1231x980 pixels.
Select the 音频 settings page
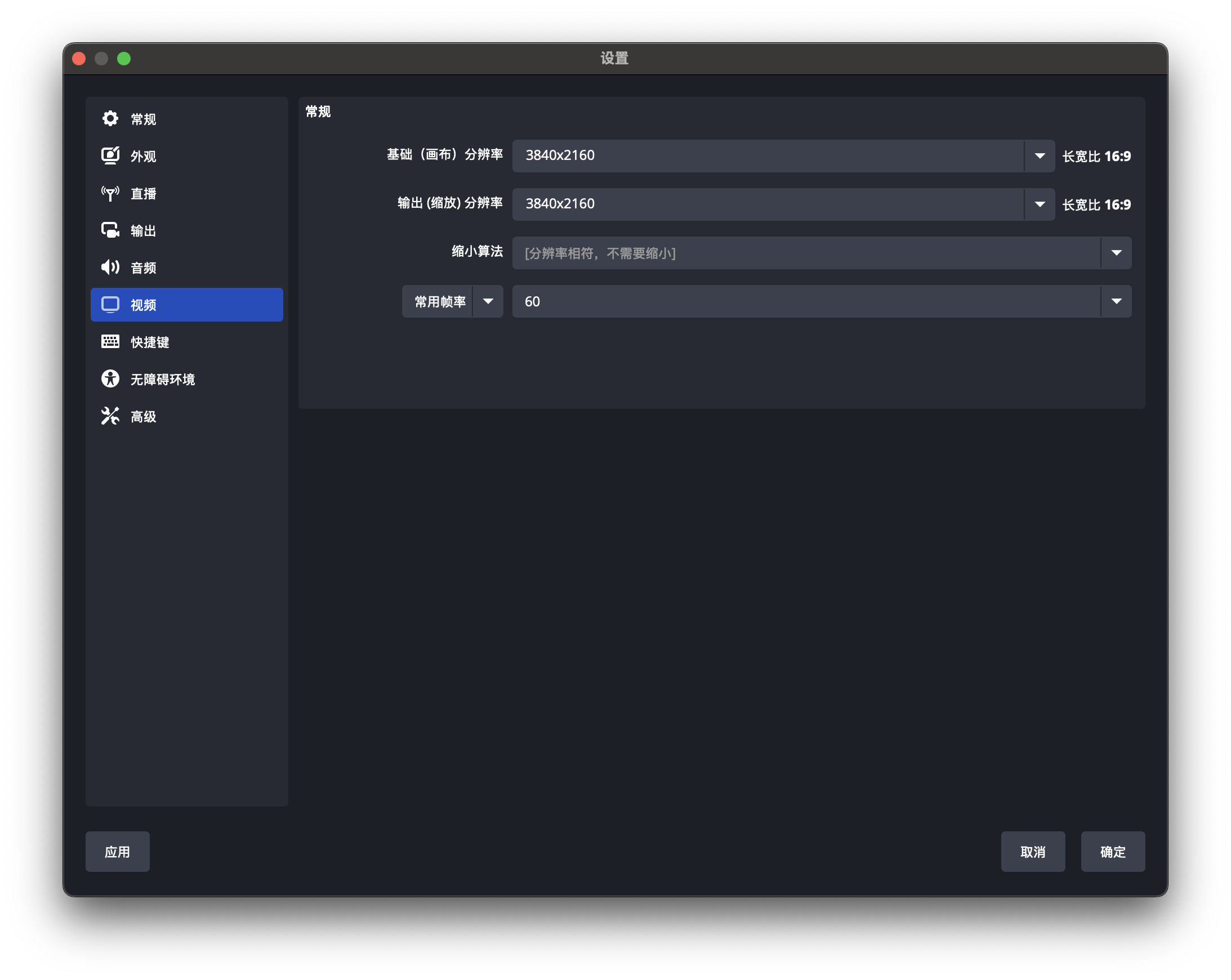[x=186, y=268]
